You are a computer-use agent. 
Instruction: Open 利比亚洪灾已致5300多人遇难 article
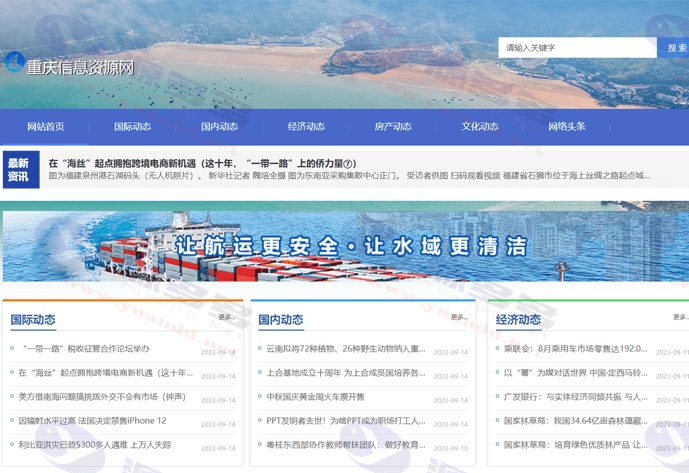click(95, 445)
